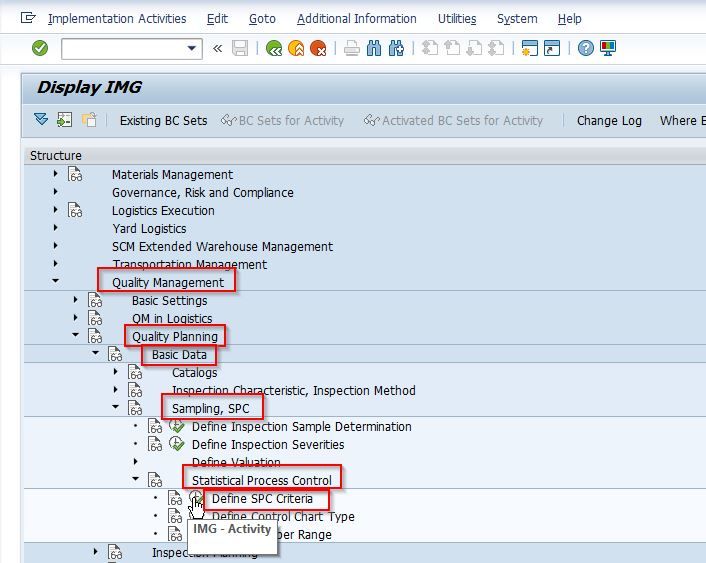Collapse the Sampling, SPC node
The image size is (706, 563).
click(x=115, y=407)
